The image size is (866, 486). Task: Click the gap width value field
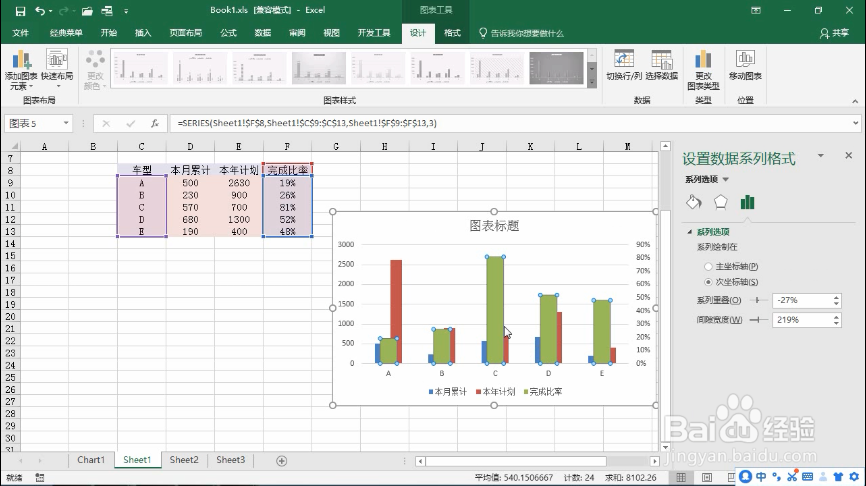802,320
